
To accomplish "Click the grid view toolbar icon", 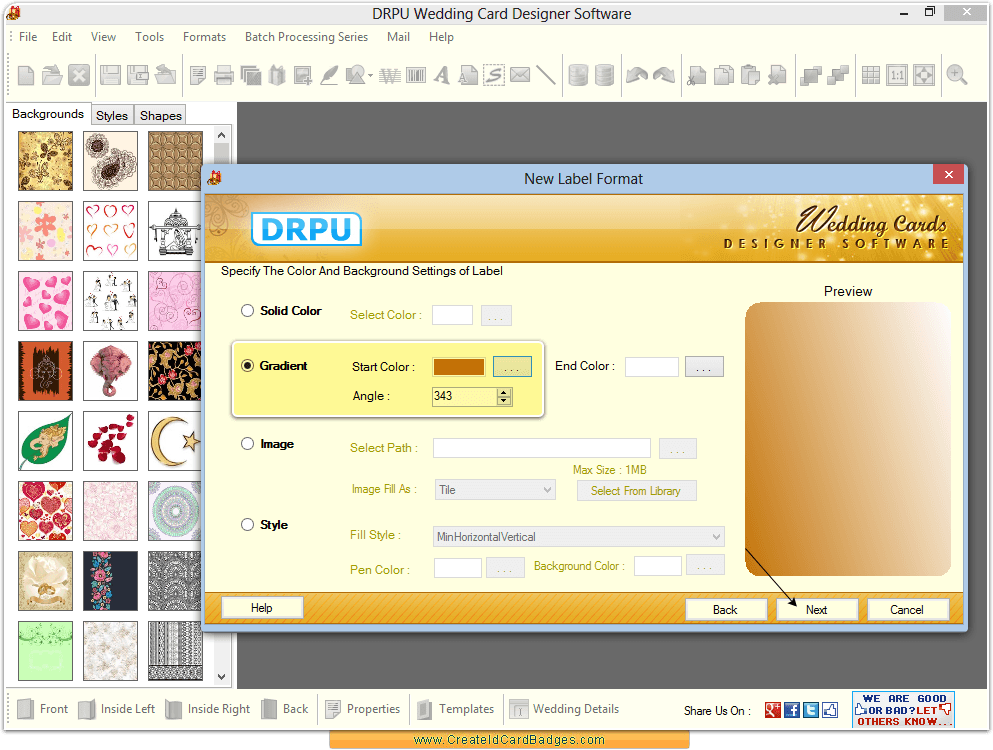I will point(871,75).
